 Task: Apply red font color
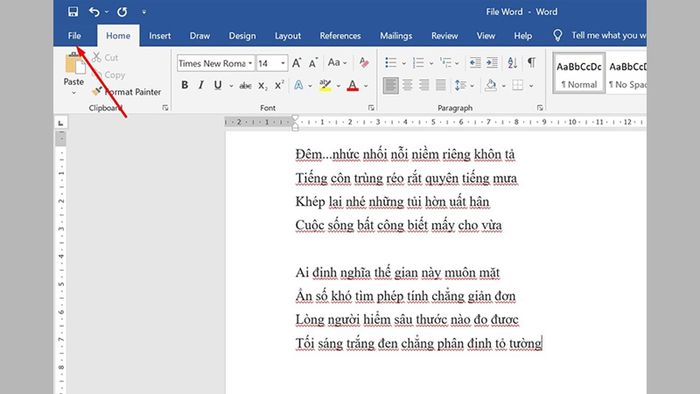click(x=353, y=85)
